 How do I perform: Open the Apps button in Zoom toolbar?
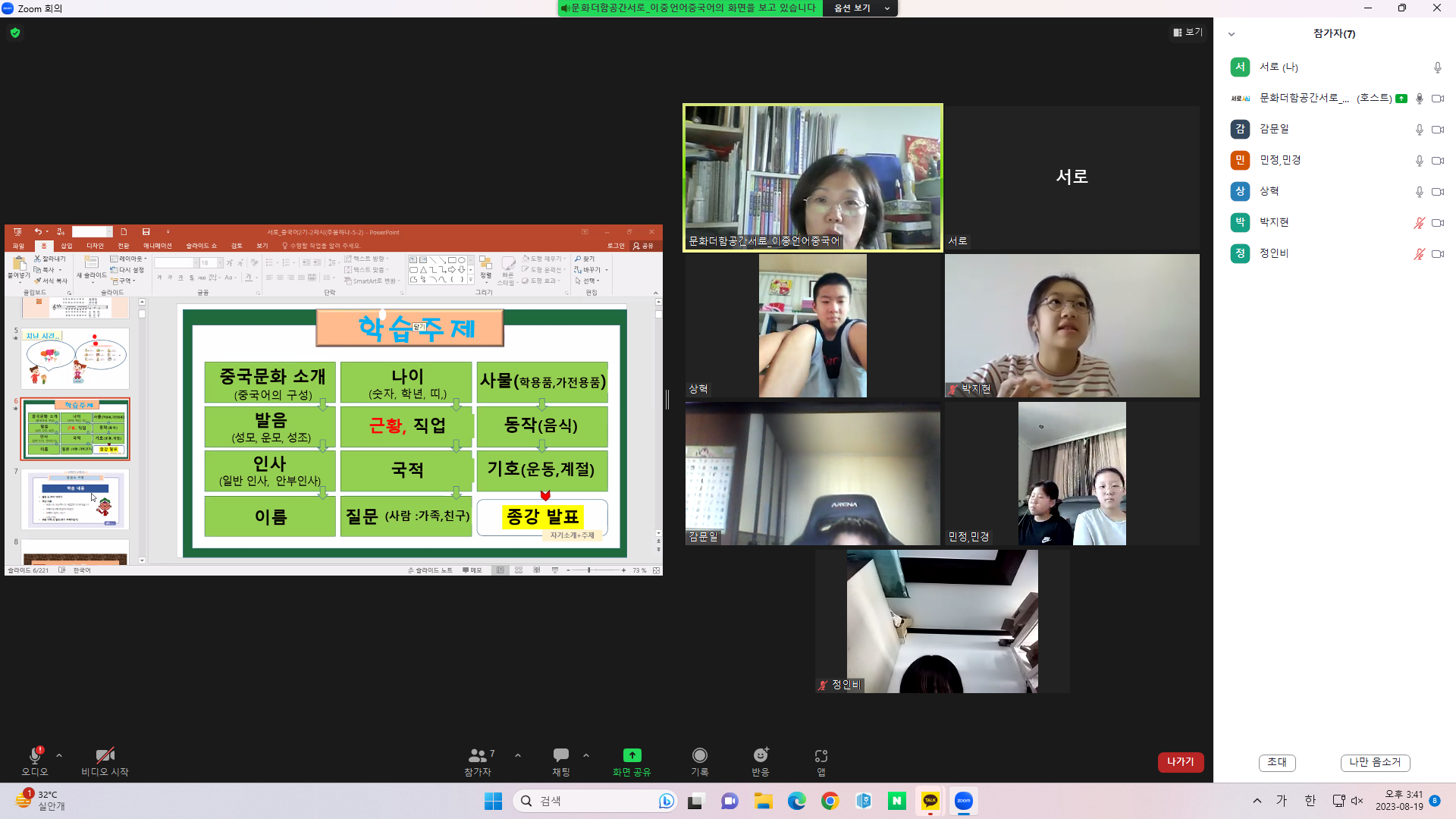click(x=821, y=761)
